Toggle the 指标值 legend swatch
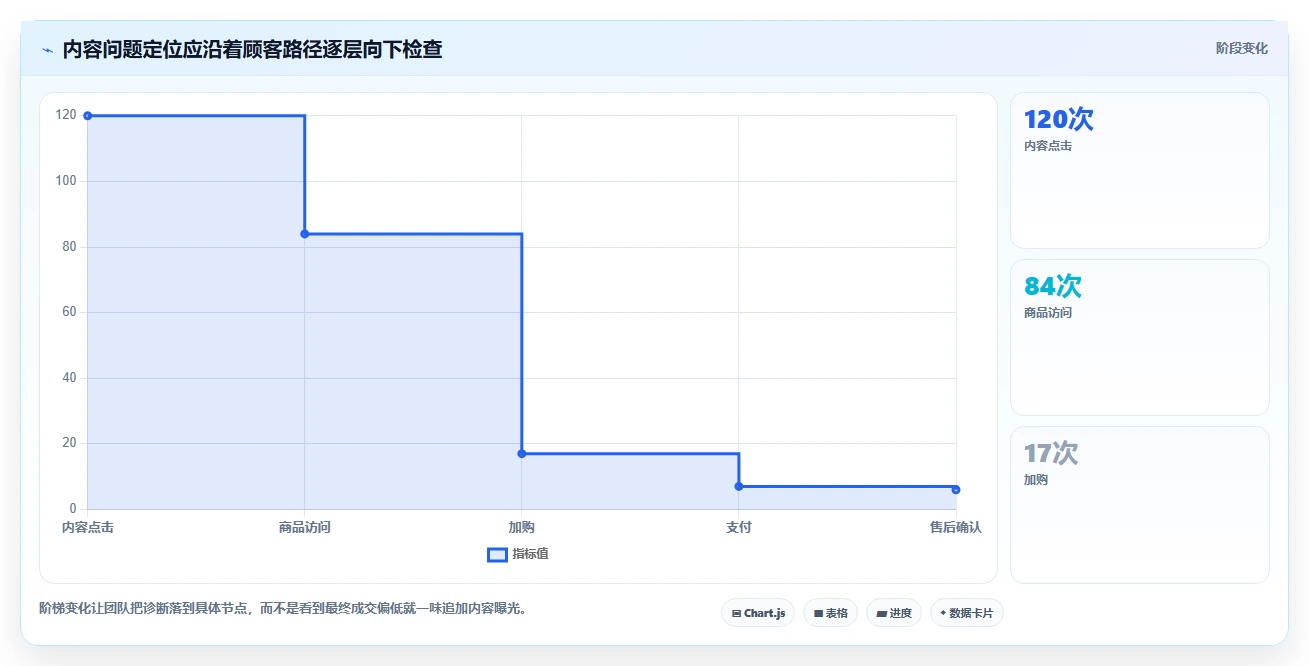The height and width of the screenshot is (666, 1309). click(x=497, y=555)
